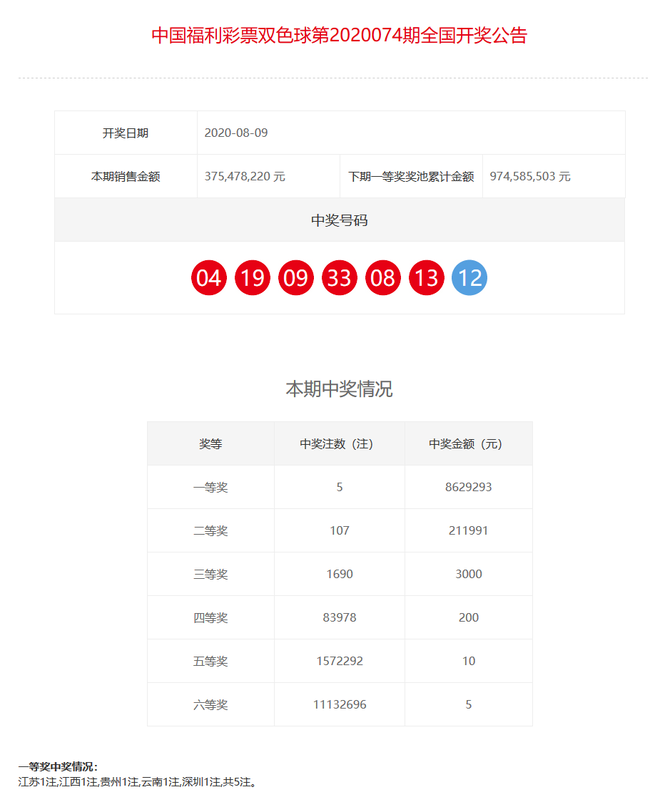Image resolution: width=650 pixels, height=802 pixels.
Task: Select sixth prize count 11132696
Action: (x=340, y=704)
